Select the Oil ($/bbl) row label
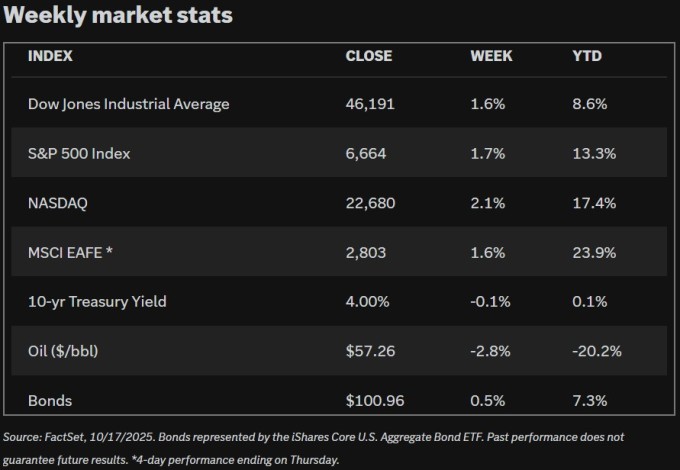The height and width of the screenshot is (470, 680). (x=66, y=351)
